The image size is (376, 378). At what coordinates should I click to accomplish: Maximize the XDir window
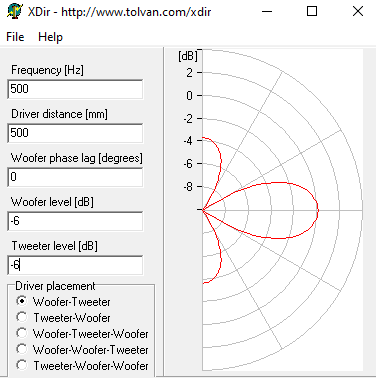312,11
